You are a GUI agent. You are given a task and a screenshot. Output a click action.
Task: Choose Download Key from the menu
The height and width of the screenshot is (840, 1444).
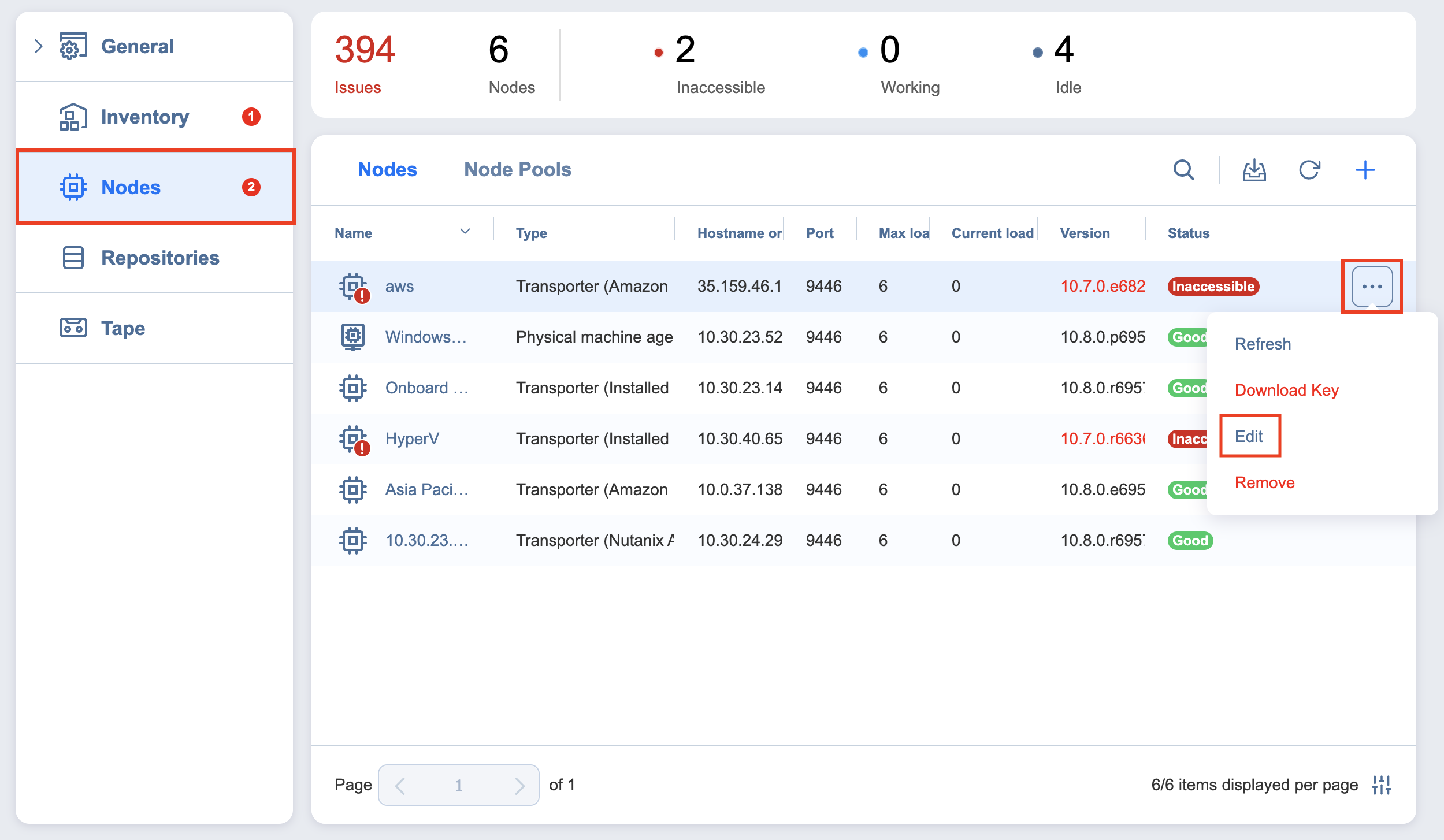pos(1286,390)
